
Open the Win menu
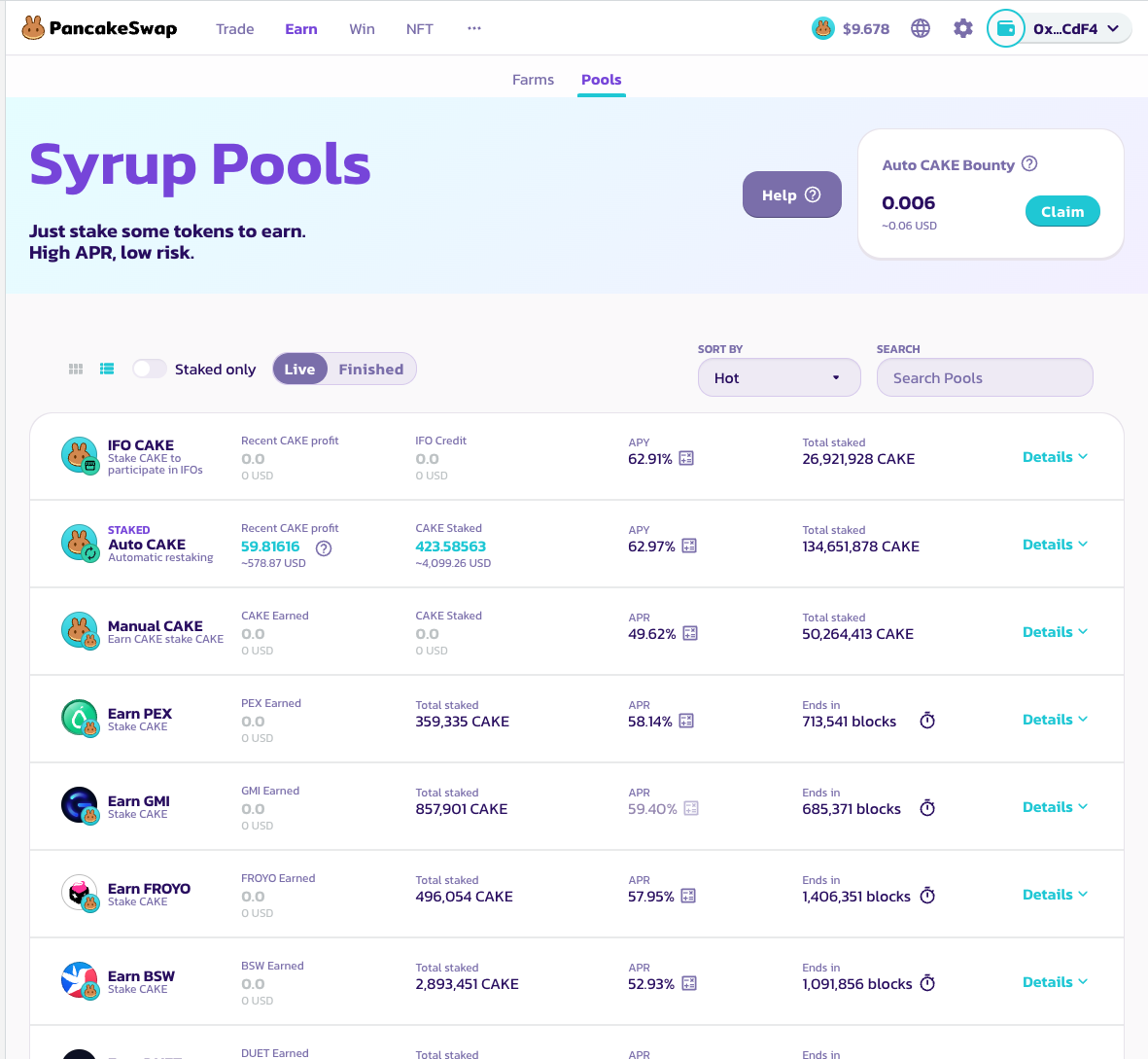362,28
